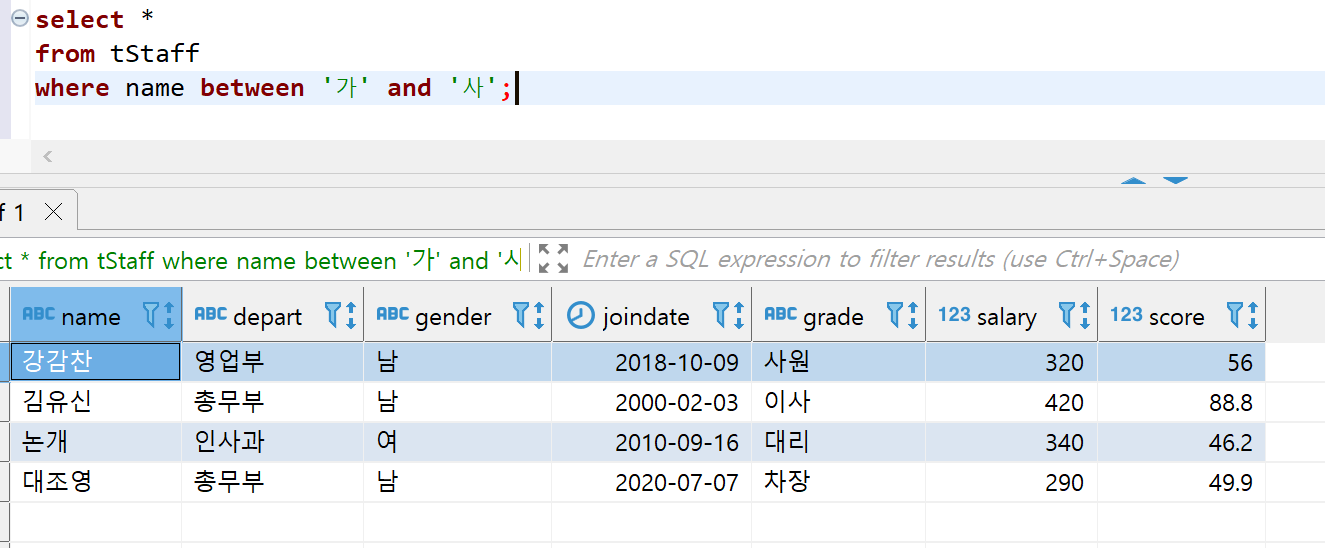Click the filter icon in joindate column
This screenshot has height=548, width=1325.
tap(721, 316)
